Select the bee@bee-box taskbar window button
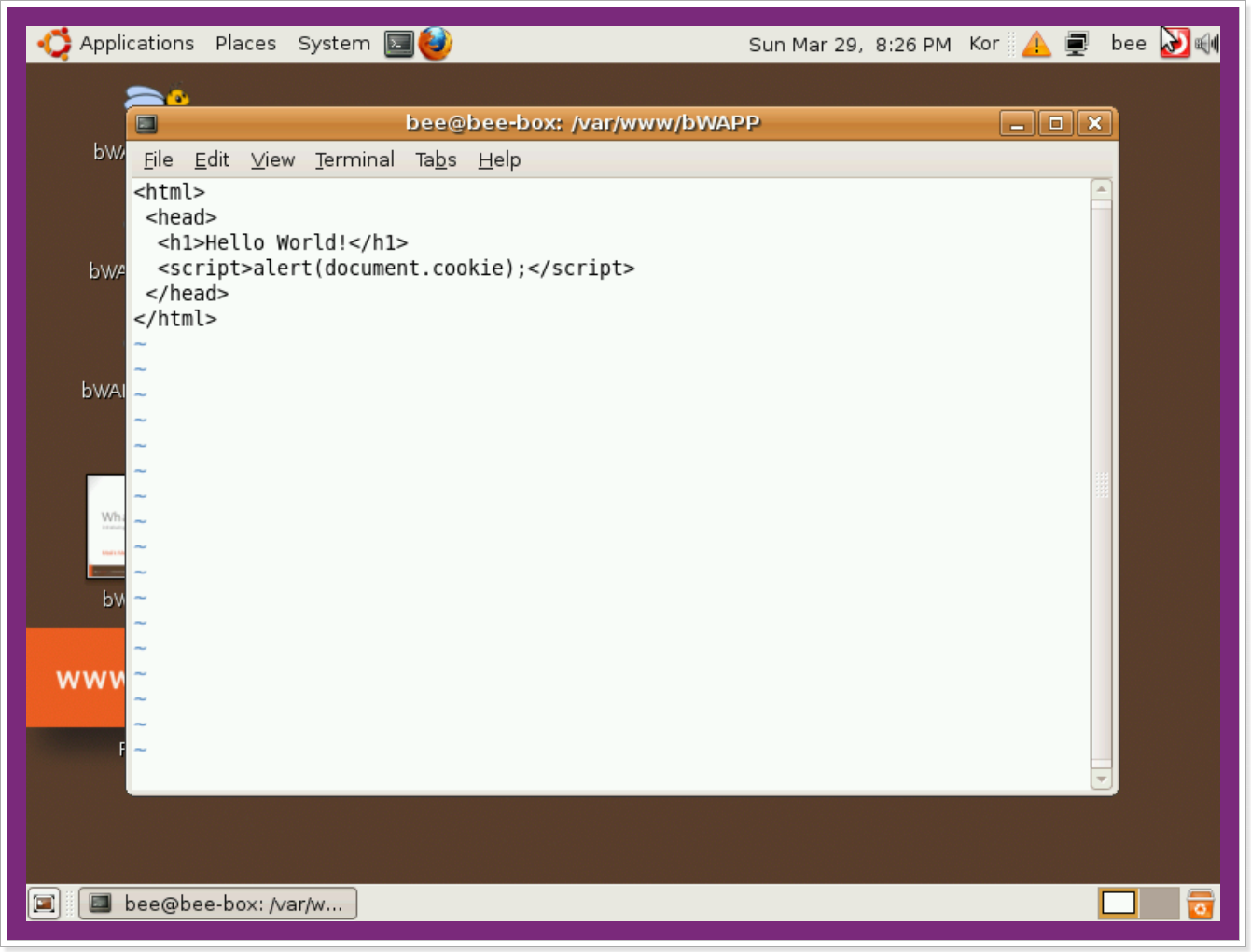 point(218,904)
